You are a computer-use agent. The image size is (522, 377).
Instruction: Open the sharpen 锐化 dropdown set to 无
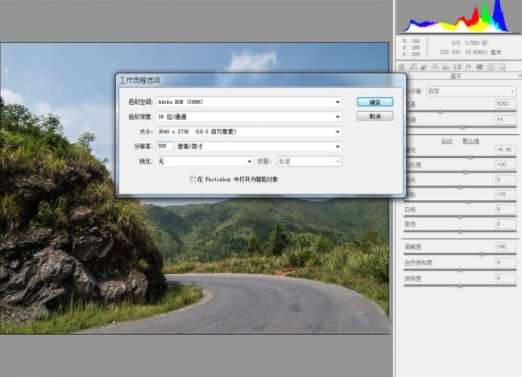tap(205, 161)
